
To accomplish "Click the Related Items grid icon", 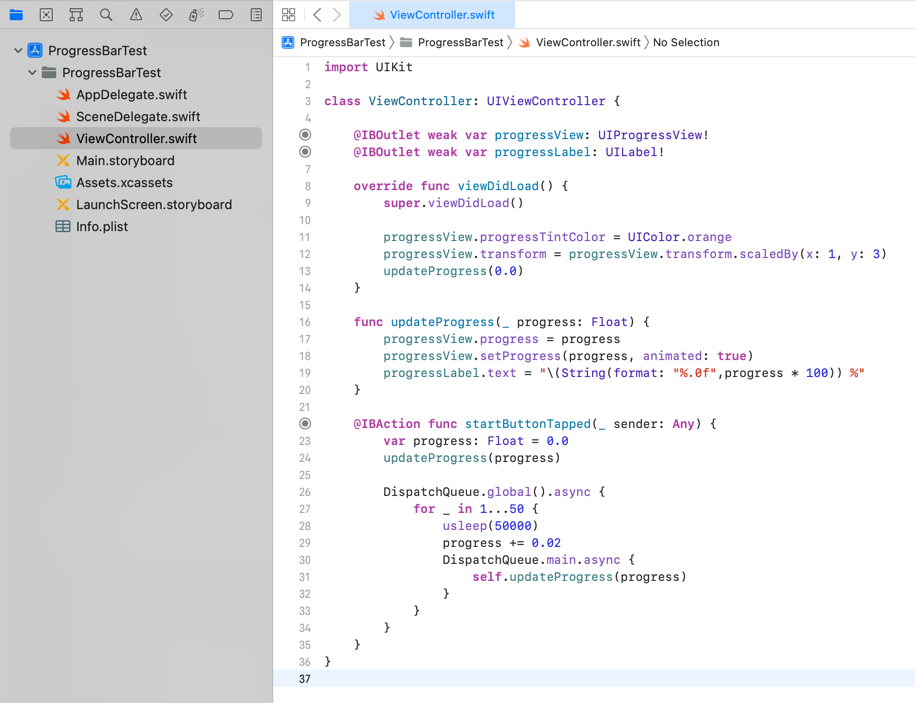I will pyautogui.click(x=289, y=15).
